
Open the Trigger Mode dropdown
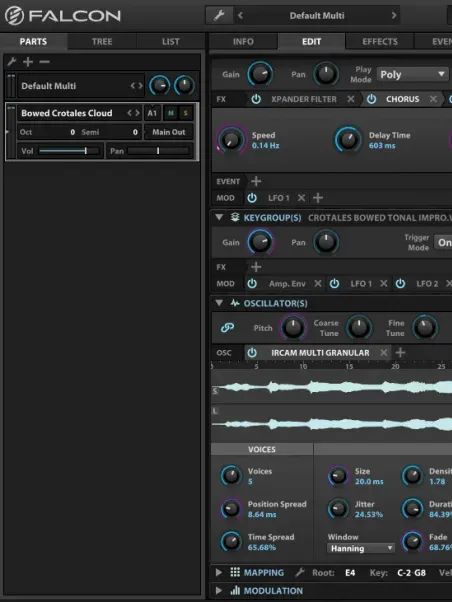coord(443,243)
